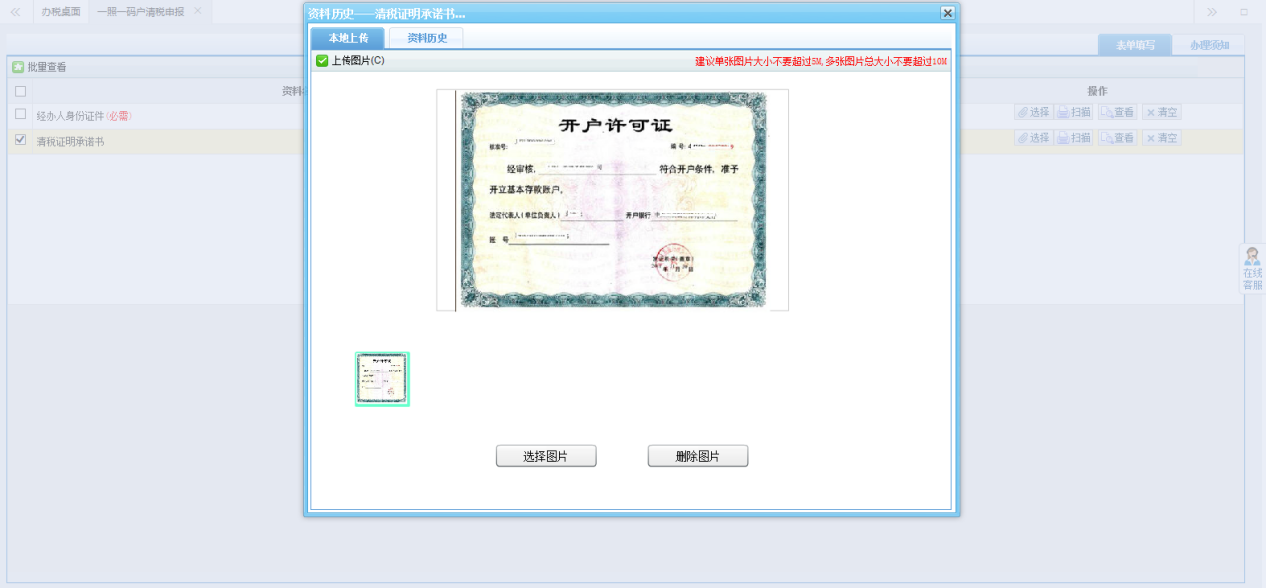Click the 选择图片 button
Viewport: 1266px width, 588px height.
[546, 456]
